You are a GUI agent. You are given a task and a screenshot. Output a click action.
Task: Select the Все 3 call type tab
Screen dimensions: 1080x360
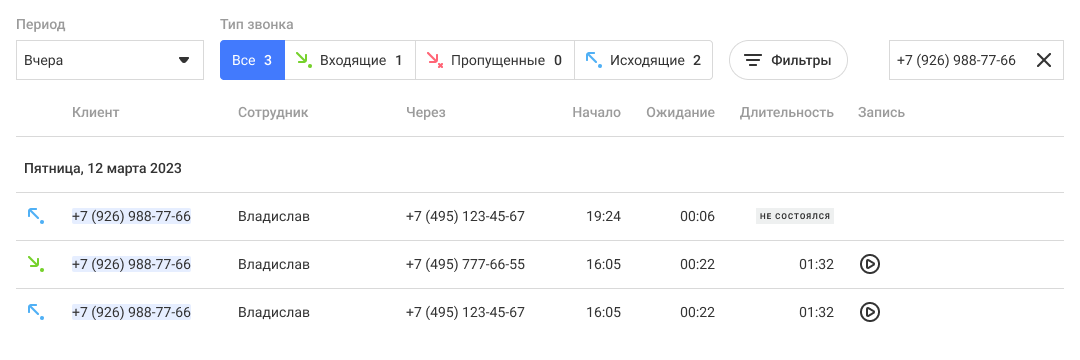[x=252, y=61]
